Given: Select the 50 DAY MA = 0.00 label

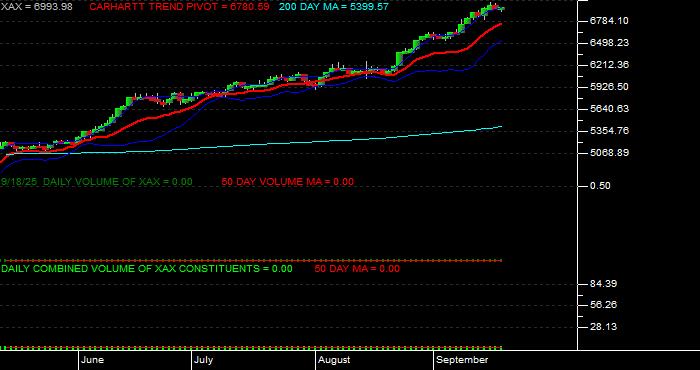Looking at the screenshot, I should tap(357, 269).
